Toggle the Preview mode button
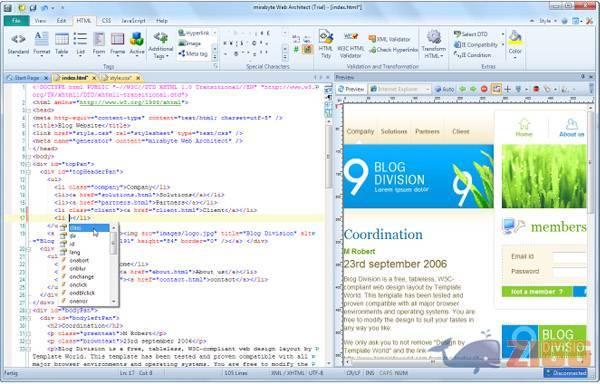The image size is (600, 384). click(351, 89)
